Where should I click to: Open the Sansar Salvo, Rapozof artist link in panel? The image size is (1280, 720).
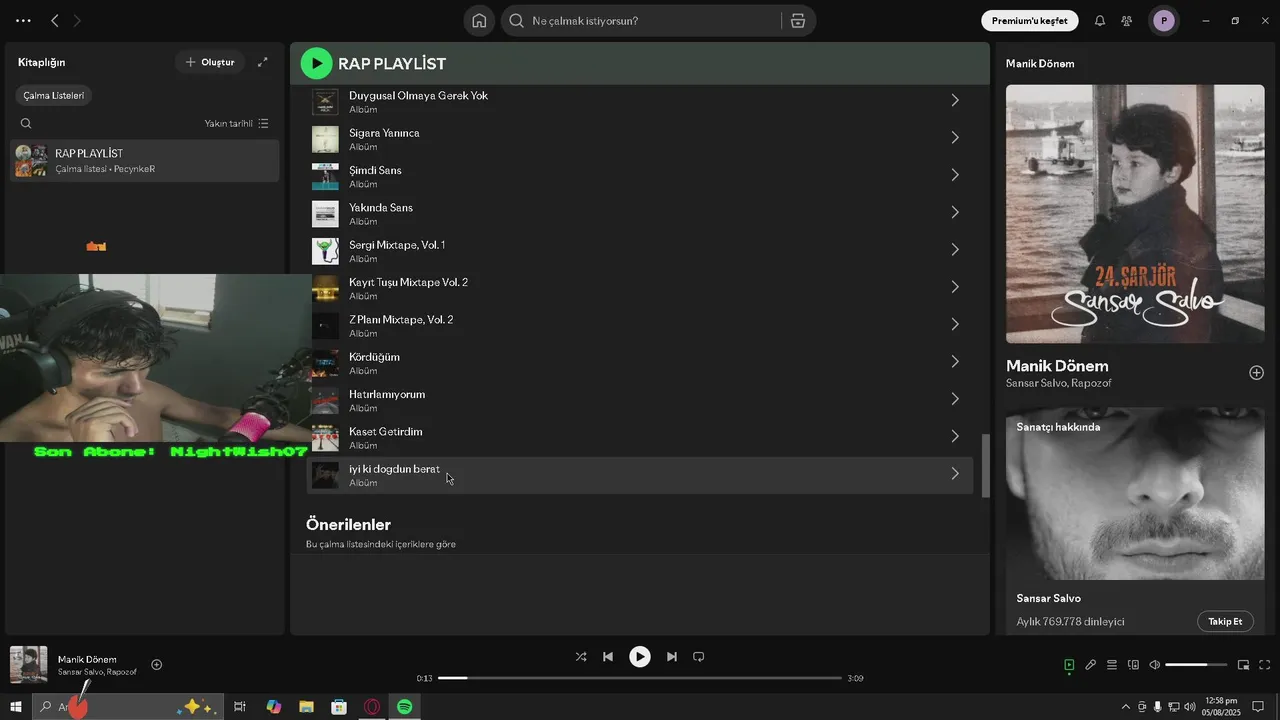[1058, 383]
